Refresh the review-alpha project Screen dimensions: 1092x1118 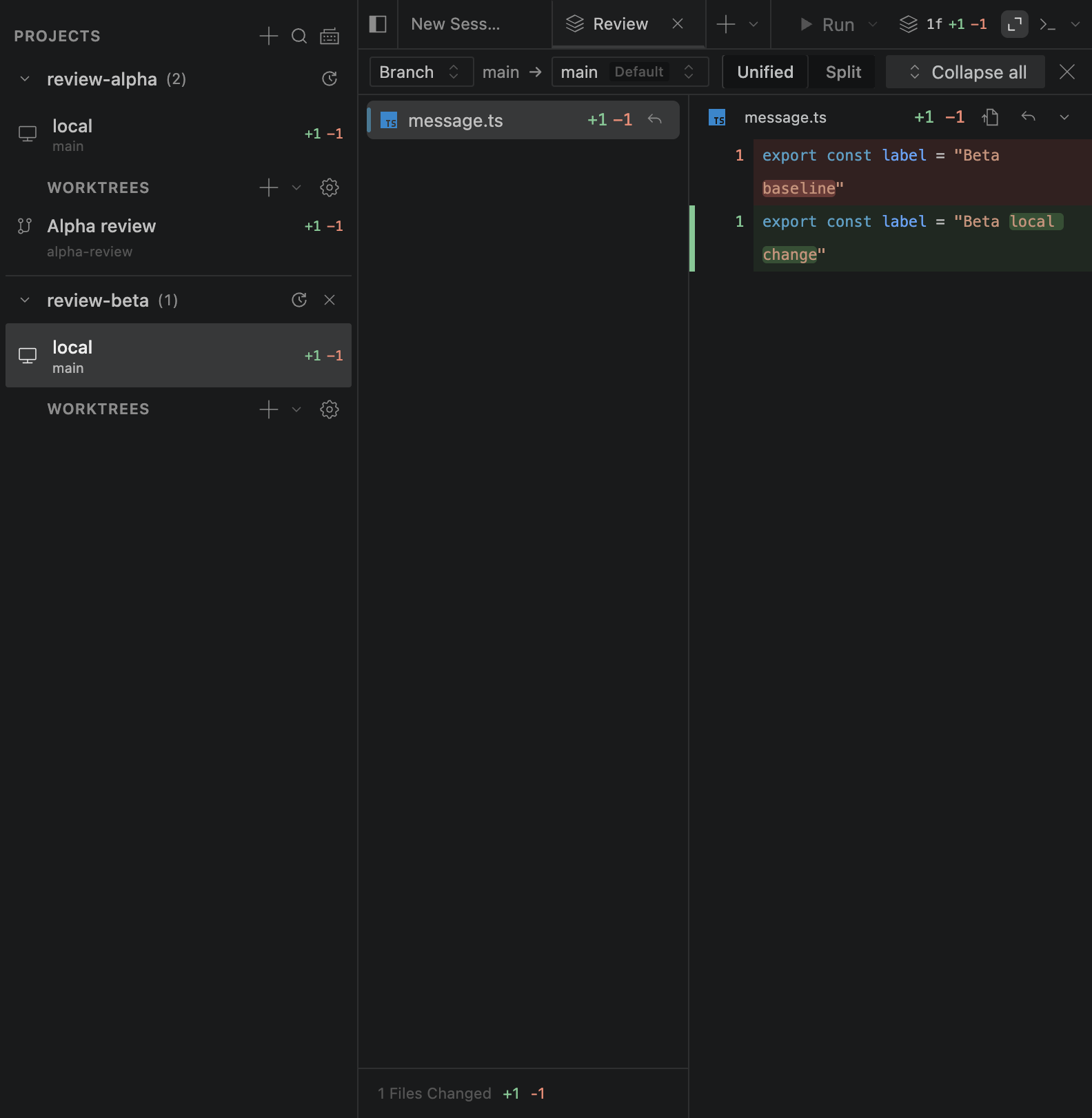(330, 79)
